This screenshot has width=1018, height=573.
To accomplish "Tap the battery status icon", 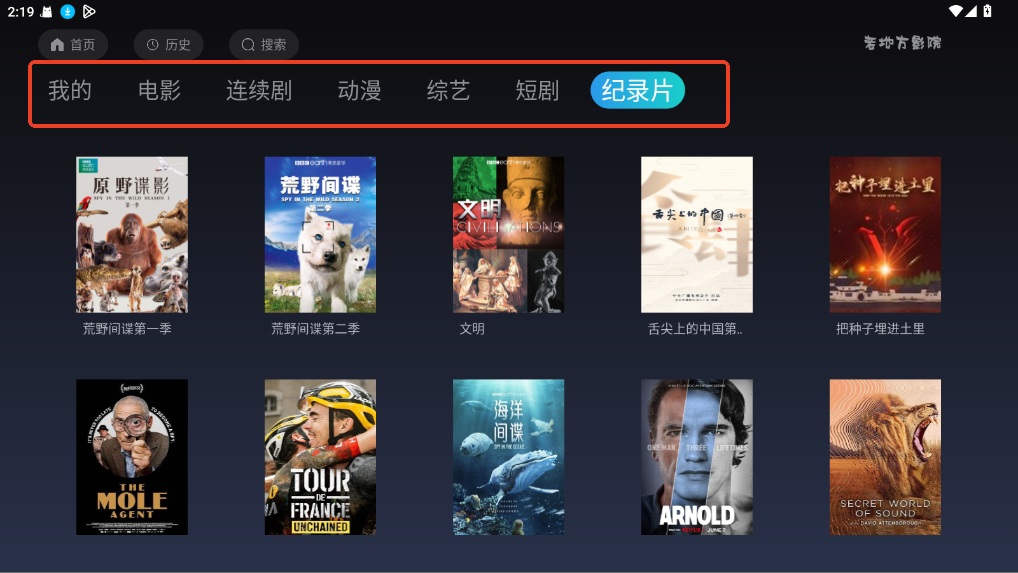I will pyautogui.click(x=987, y=11).
